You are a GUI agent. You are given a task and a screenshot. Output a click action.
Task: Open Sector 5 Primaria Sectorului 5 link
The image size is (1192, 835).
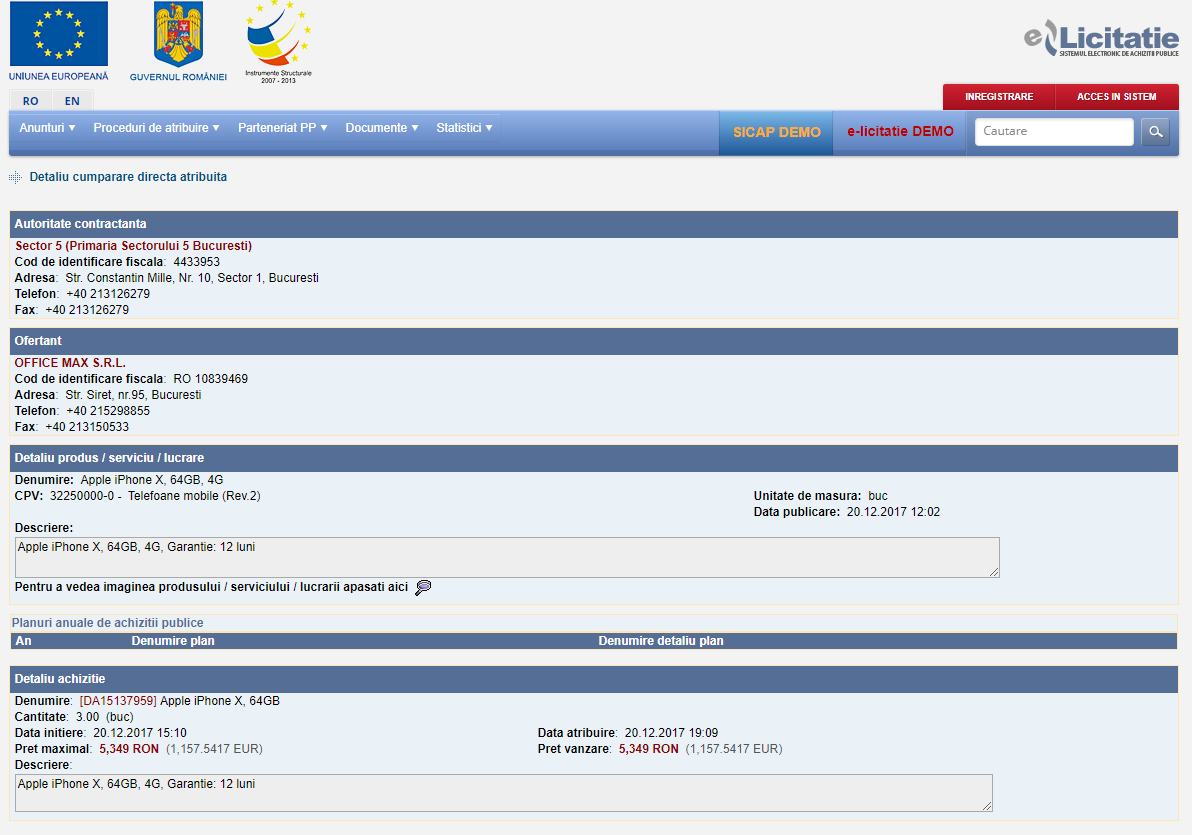(133, 246)
